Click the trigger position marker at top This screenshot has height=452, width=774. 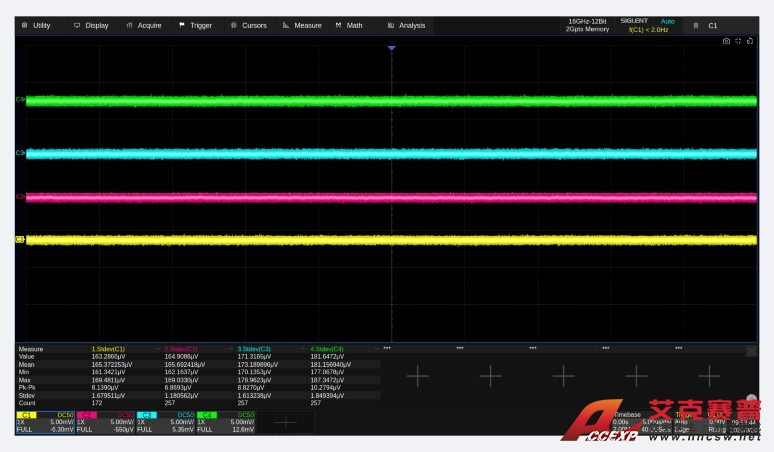391,47
